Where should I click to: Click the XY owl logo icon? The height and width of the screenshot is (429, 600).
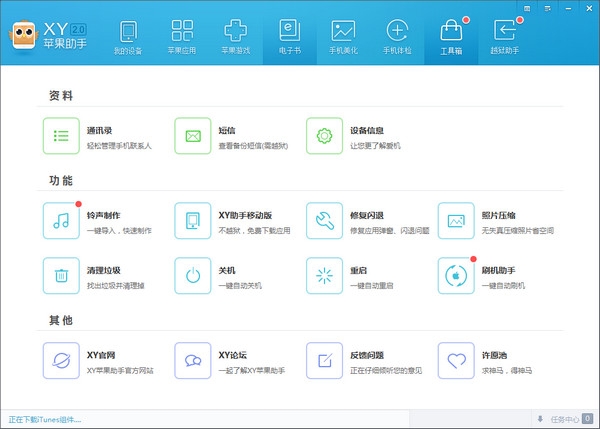coord(24,36)
